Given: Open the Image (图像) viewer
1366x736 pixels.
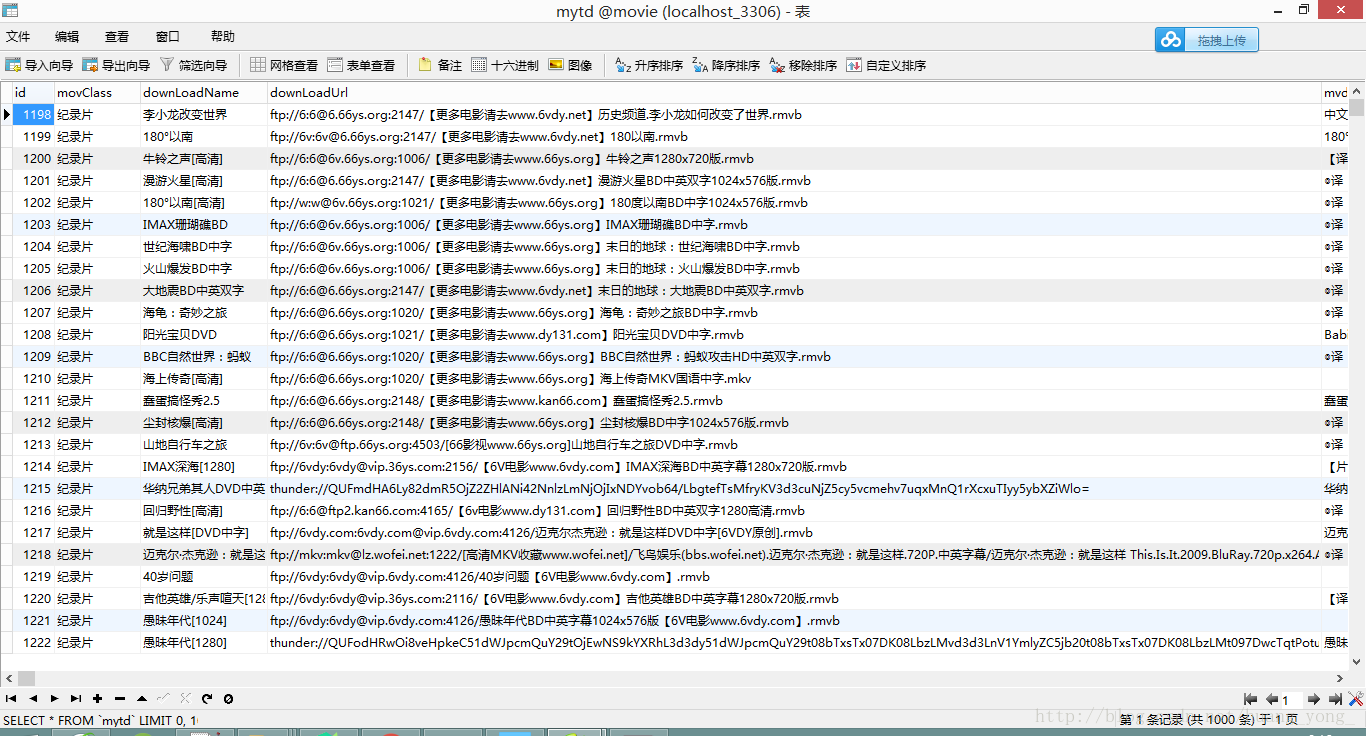Looking at the screenshot, I should point(570,65).
